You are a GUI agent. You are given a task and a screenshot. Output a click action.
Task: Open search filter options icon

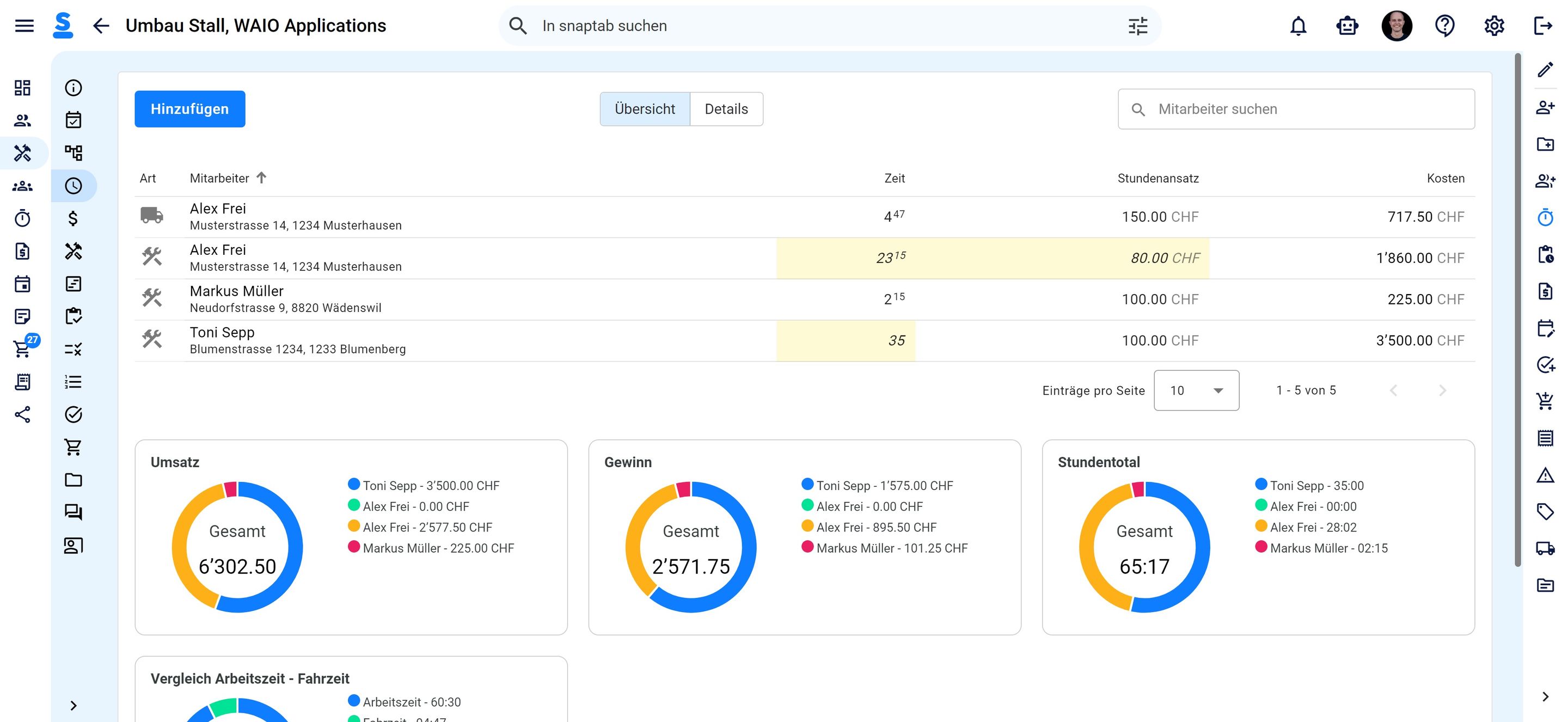coord(1138,26)
